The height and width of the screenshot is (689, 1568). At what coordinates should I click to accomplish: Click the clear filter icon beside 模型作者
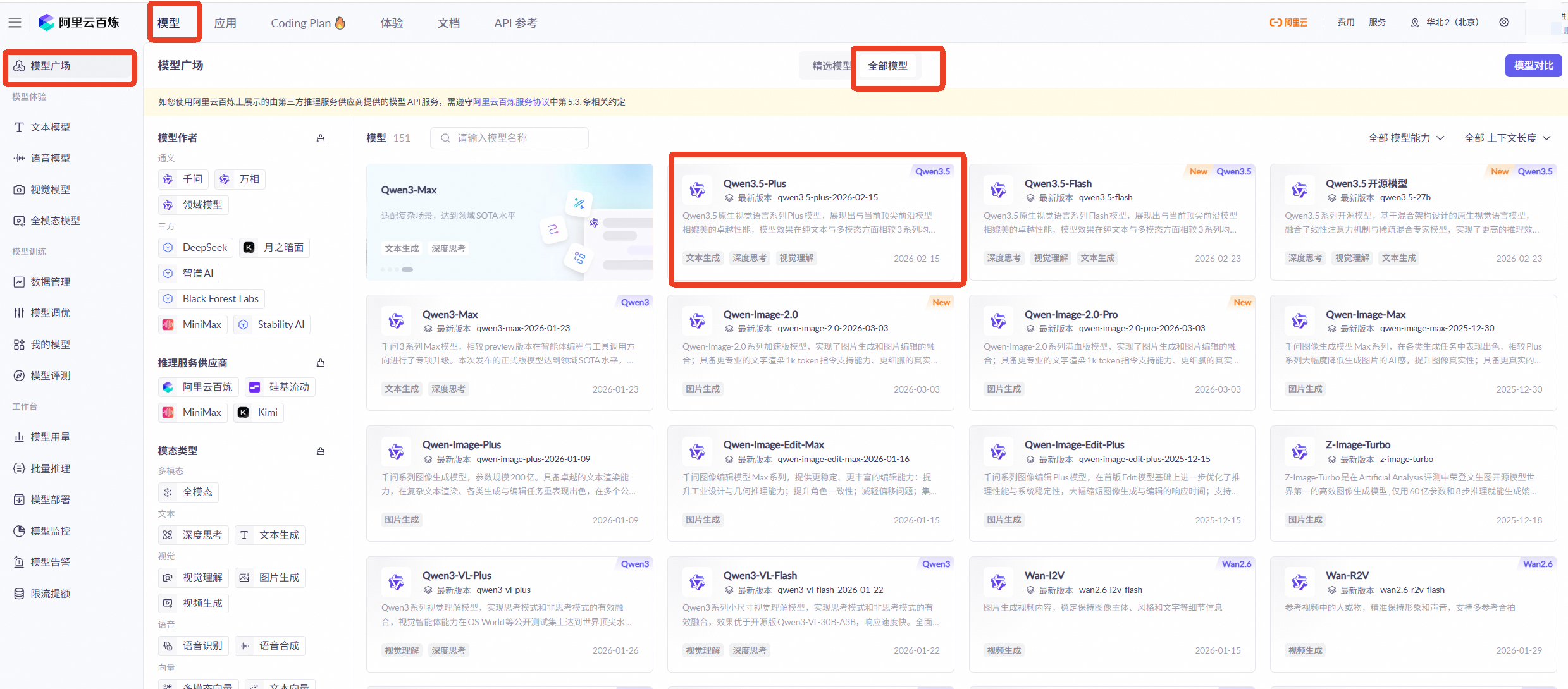(321, 138)
